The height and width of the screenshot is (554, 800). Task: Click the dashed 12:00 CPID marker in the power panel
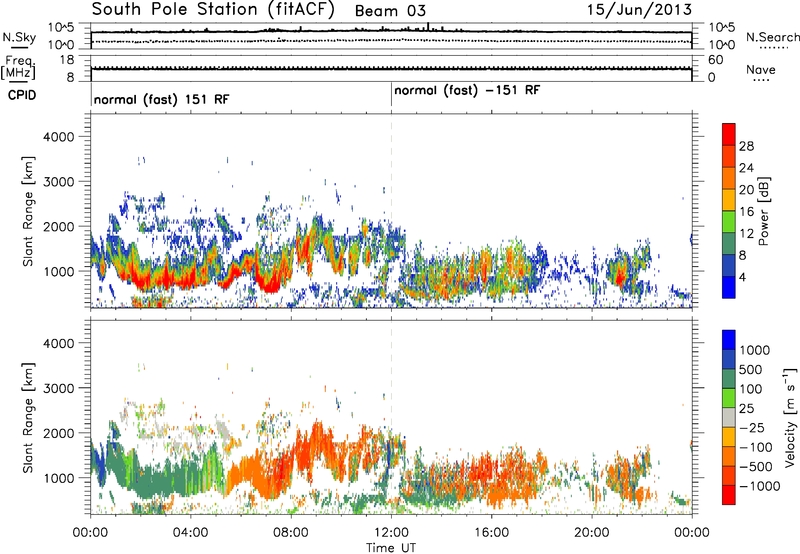point(391,210)
